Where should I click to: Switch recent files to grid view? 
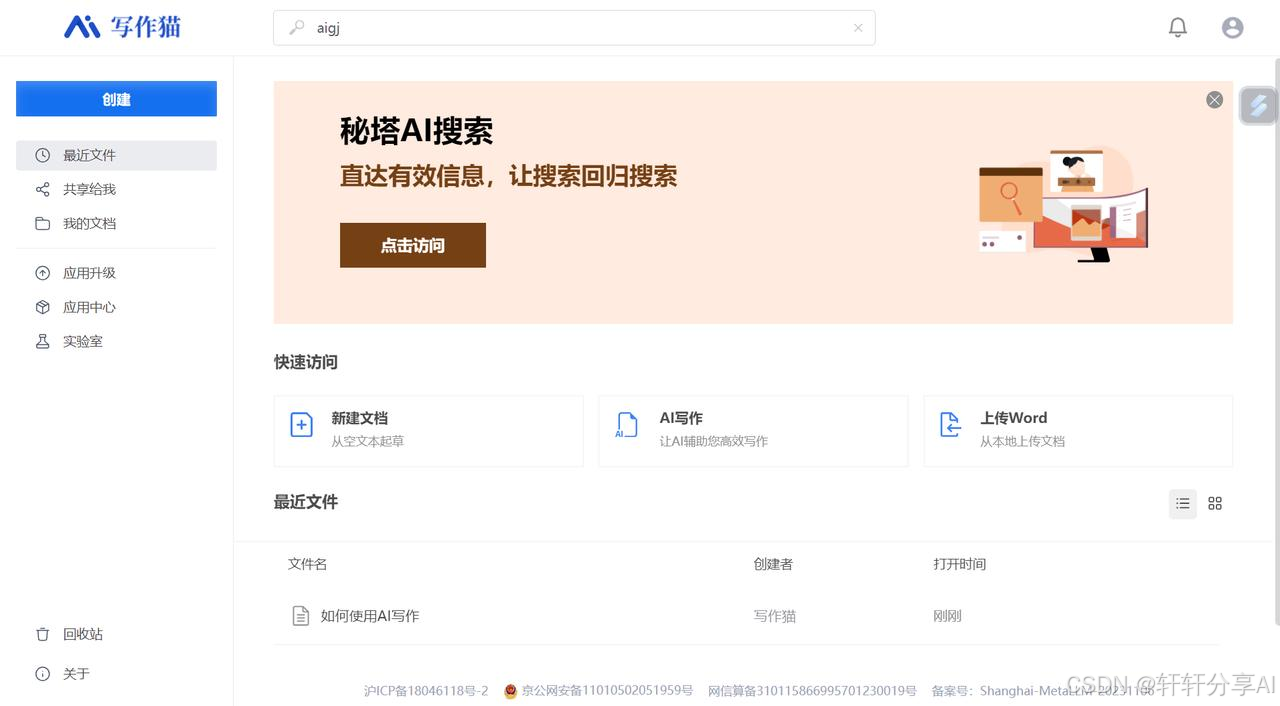[1215, 503]
